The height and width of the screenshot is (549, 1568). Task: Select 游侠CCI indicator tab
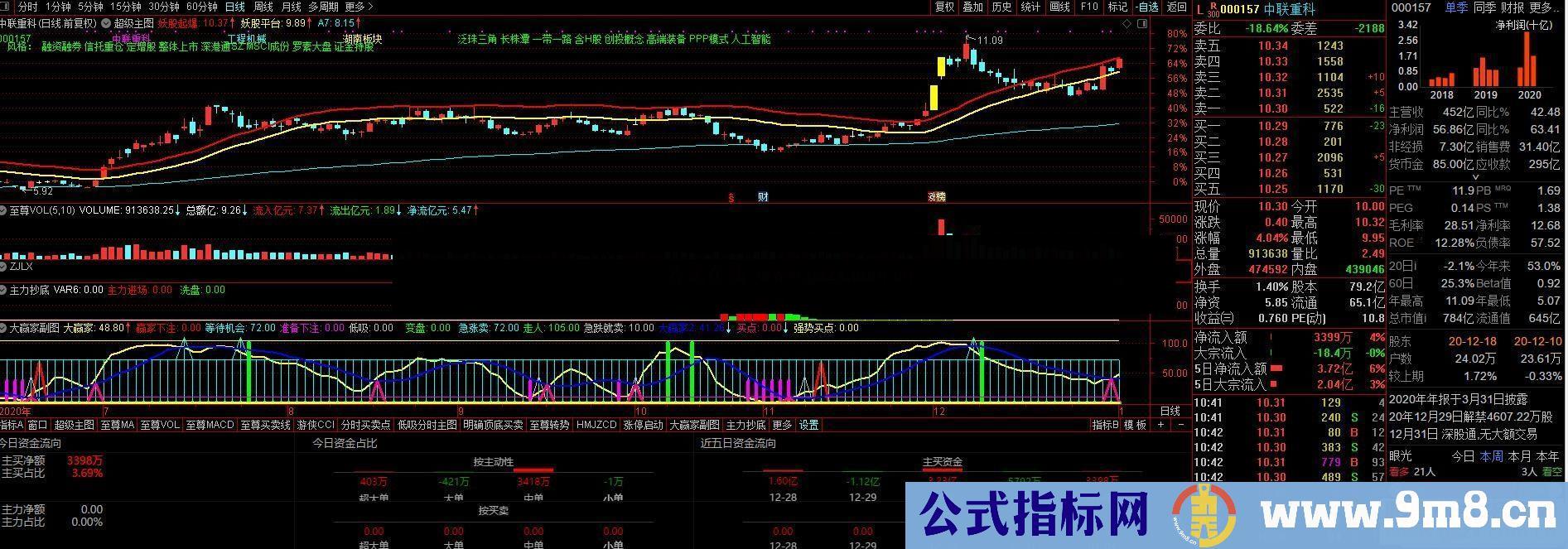point(316,425)
